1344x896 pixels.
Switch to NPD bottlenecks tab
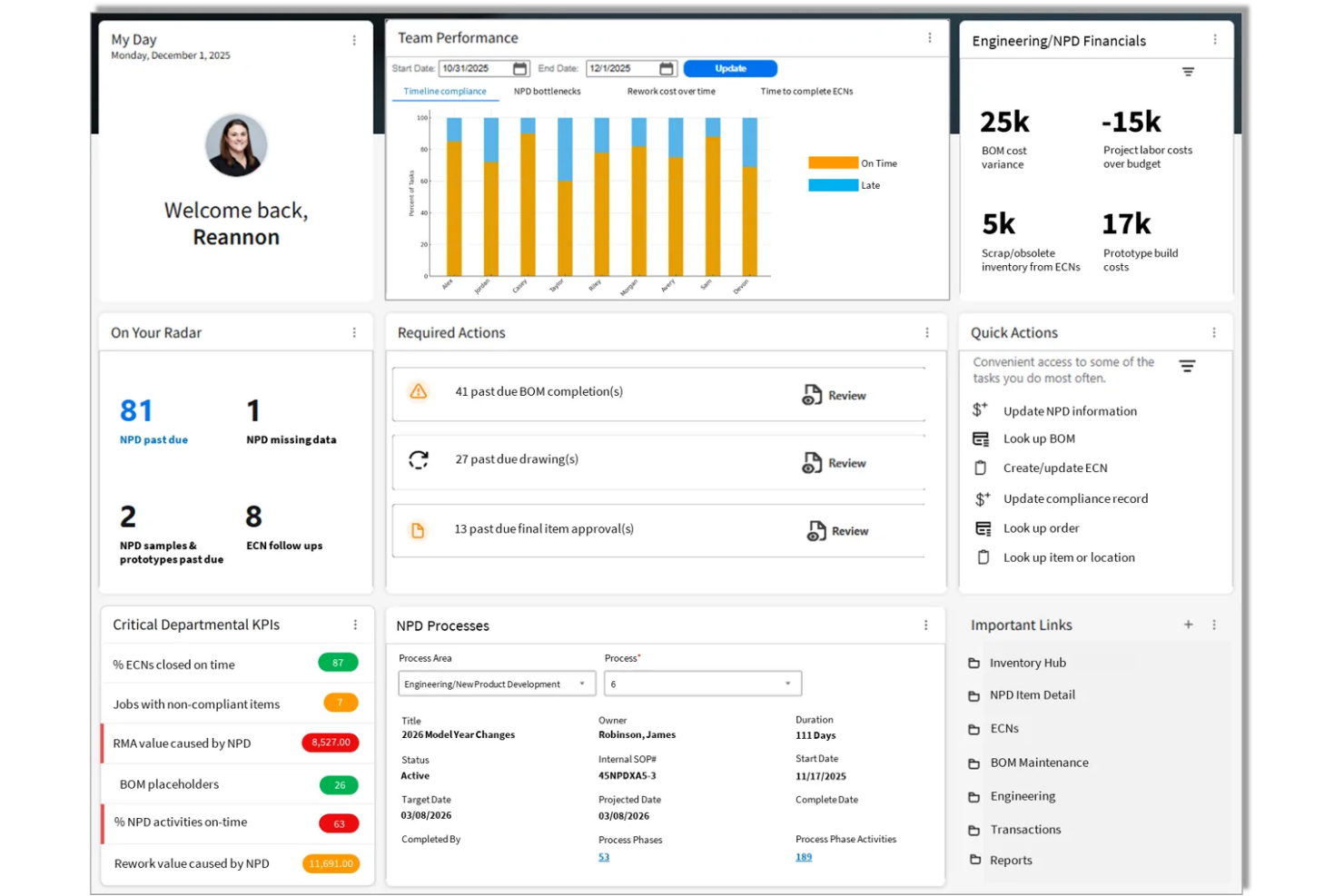547,92
